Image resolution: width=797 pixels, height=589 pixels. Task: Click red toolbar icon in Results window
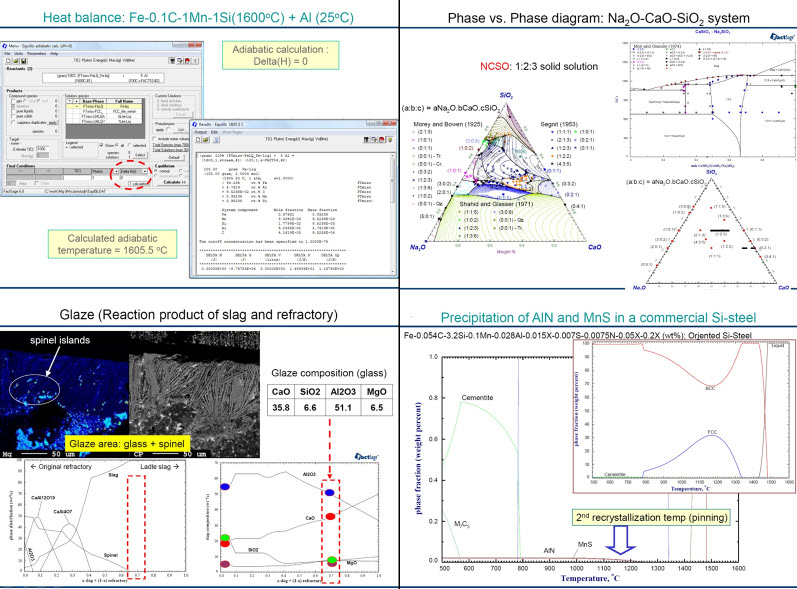pos(382,139)
